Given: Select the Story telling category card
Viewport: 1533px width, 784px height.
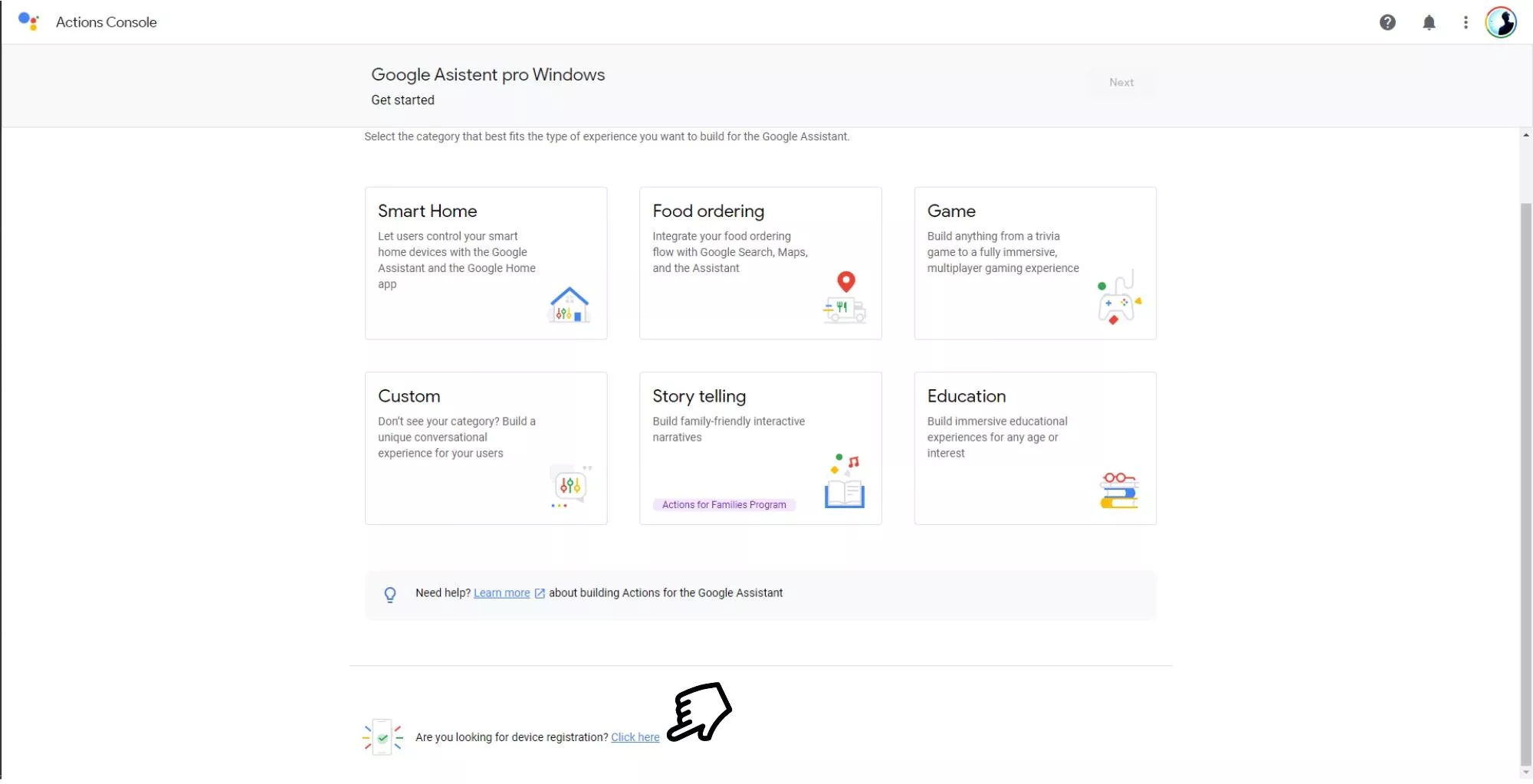Looking at the screenshot, I should 760,448.
